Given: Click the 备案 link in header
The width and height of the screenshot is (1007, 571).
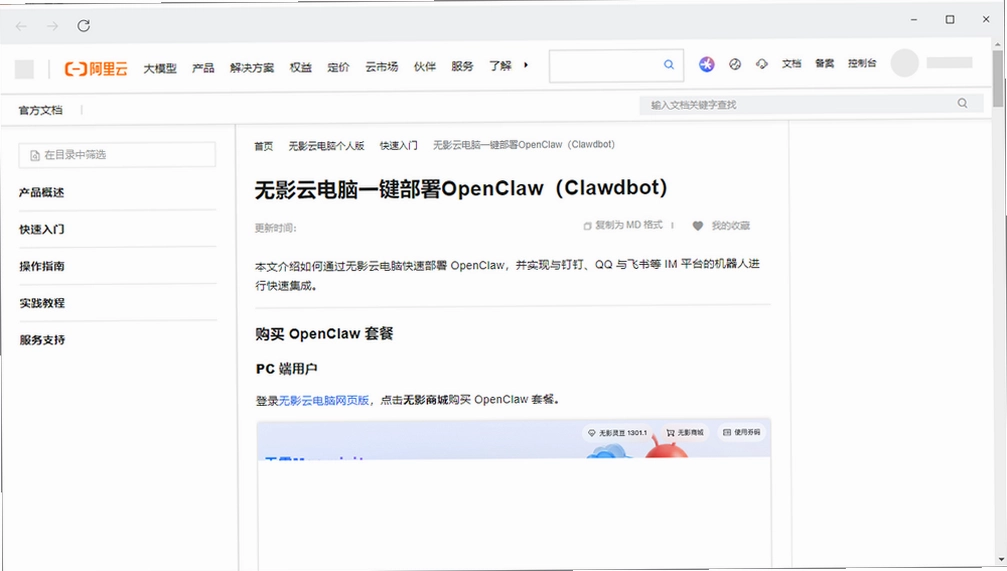Looking at the screenshot, I should click(x=825, y=64).
